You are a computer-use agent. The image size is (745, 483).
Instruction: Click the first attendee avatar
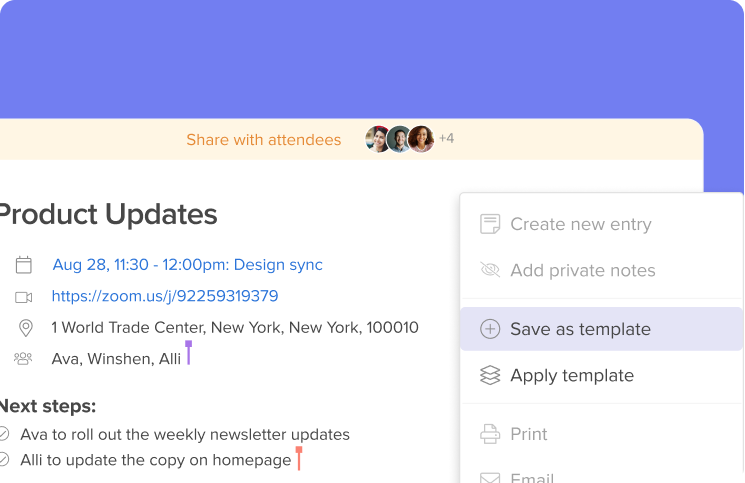377,139
